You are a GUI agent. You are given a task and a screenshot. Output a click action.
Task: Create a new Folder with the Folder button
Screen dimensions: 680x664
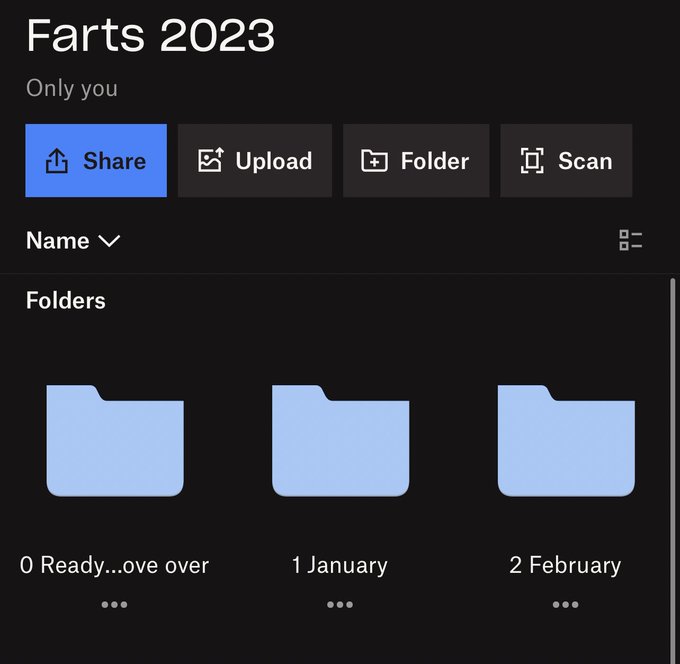416,160
